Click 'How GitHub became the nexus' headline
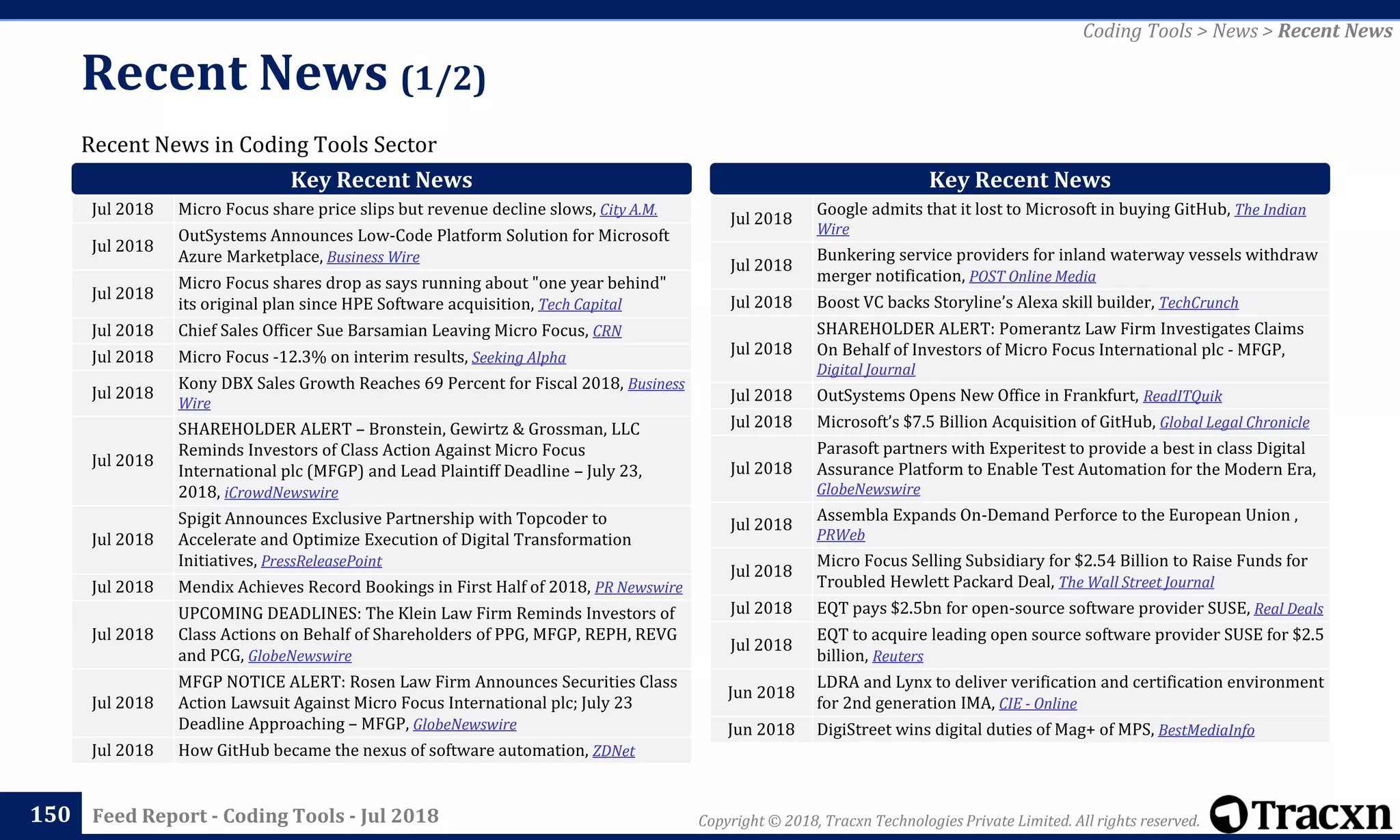Screen dimensions: 1400x840 pyautogui.click(x=383, y=751)
